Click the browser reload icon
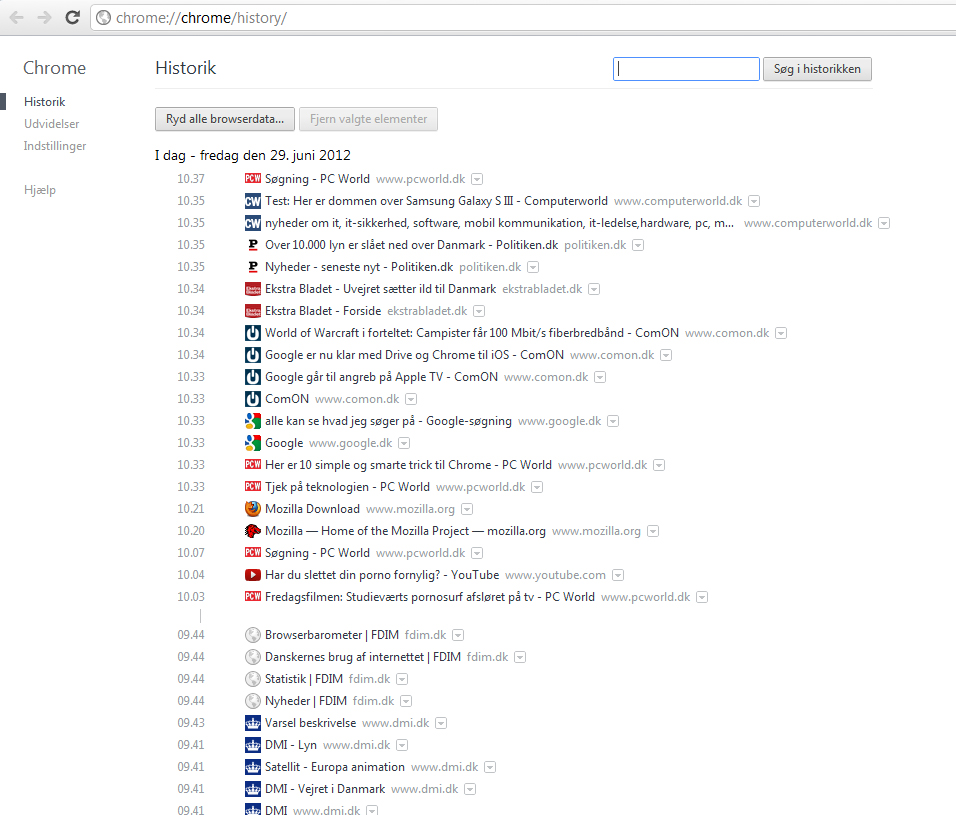 click(x=73, y=18)
